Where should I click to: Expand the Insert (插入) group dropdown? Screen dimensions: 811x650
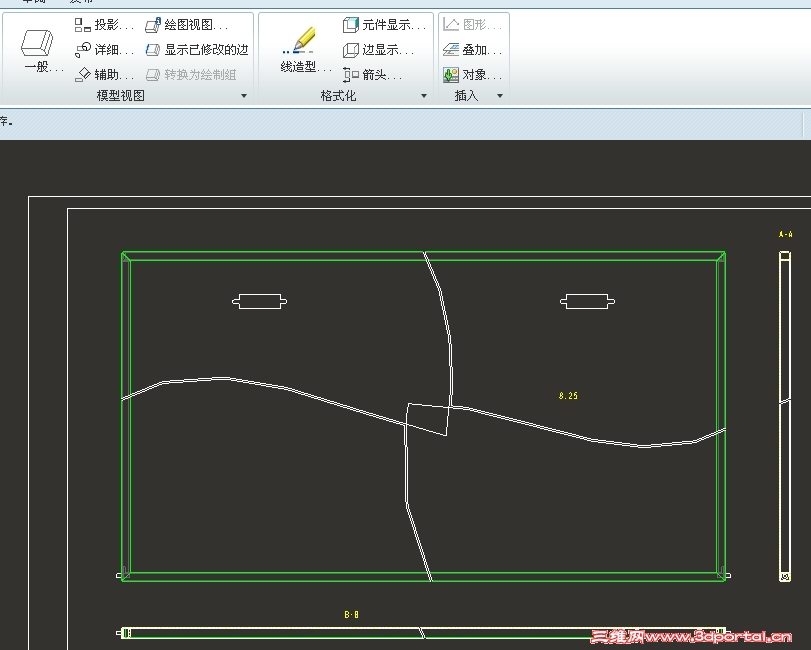500,96
